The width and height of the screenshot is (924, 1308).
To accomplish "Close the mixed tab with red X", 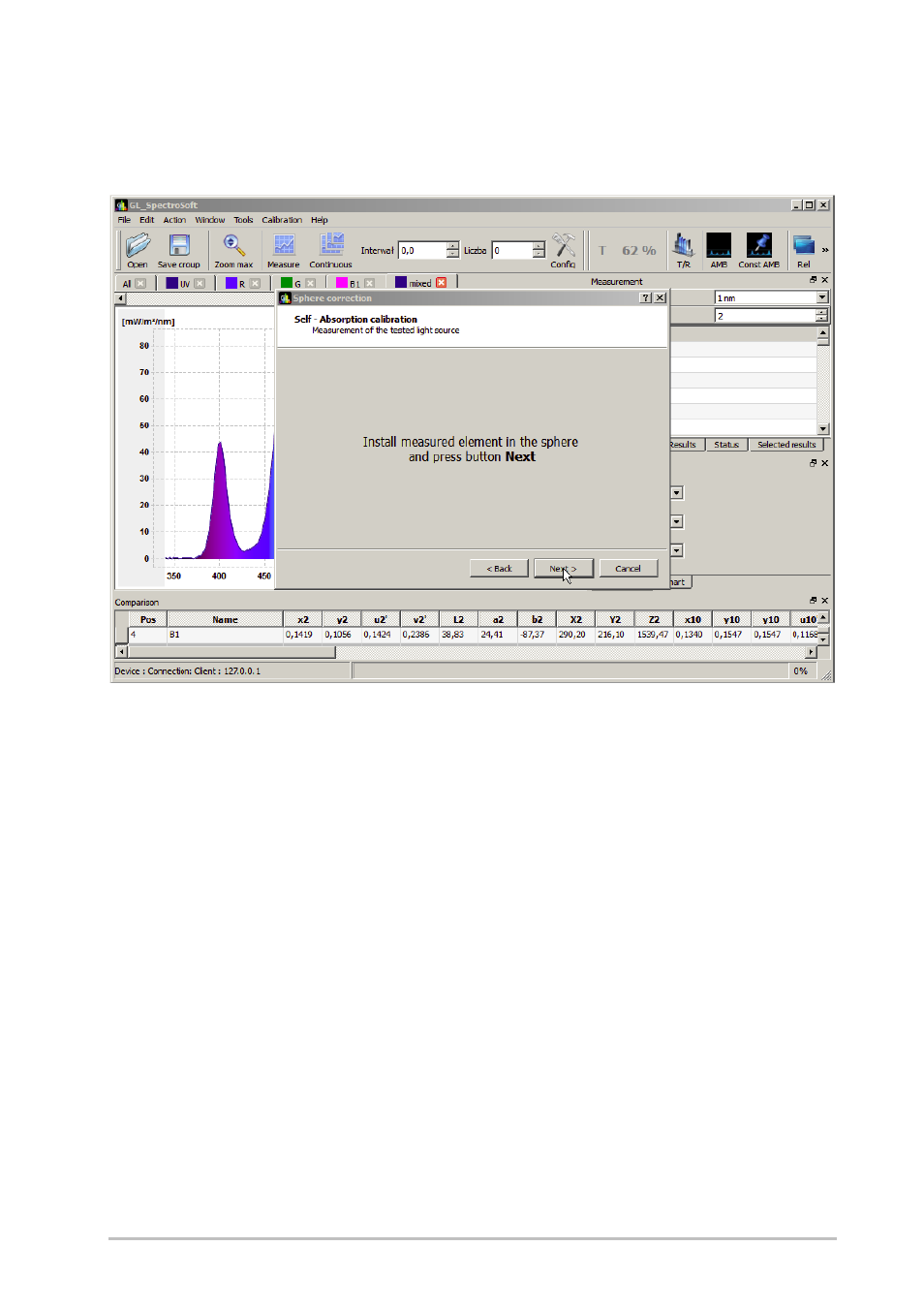I will coord(442,283).
